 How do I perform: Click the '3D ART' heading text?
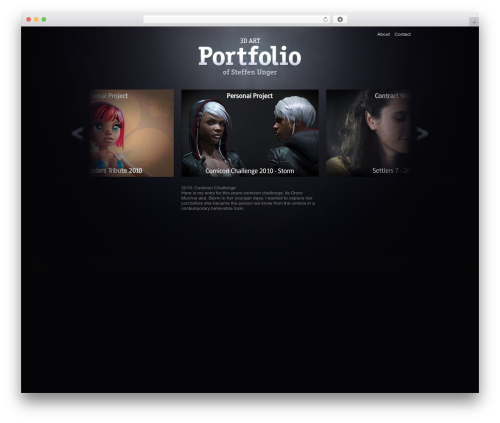point(250,41)
